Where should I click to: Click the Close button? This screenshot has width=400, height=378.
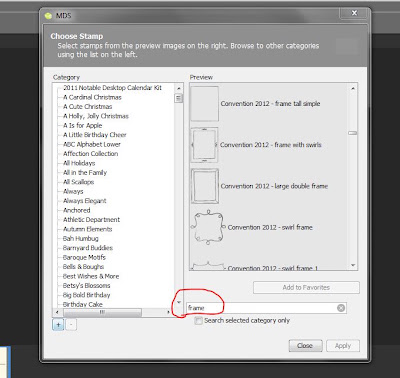click(x=305, y=346)
